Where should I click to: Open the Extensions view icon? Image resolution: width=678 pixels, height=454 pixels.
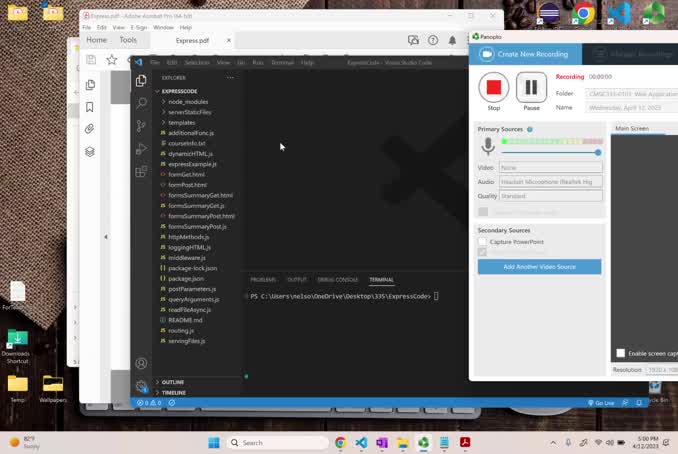[x=141, y=172]
